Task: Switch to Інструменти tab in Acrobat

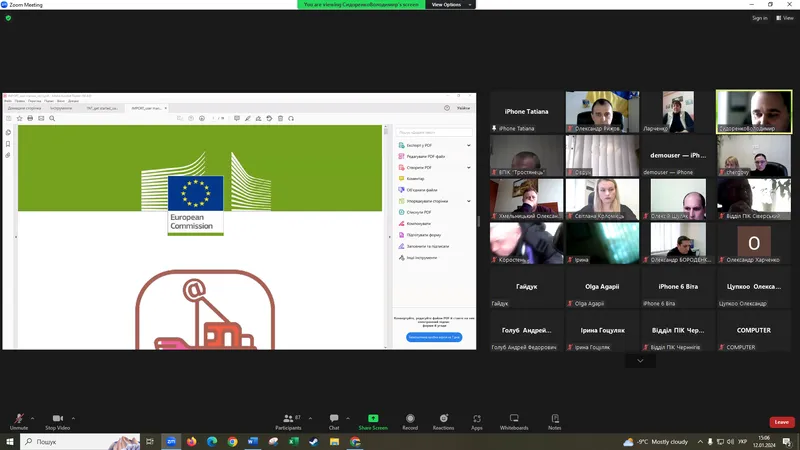Action: (61, 108)
